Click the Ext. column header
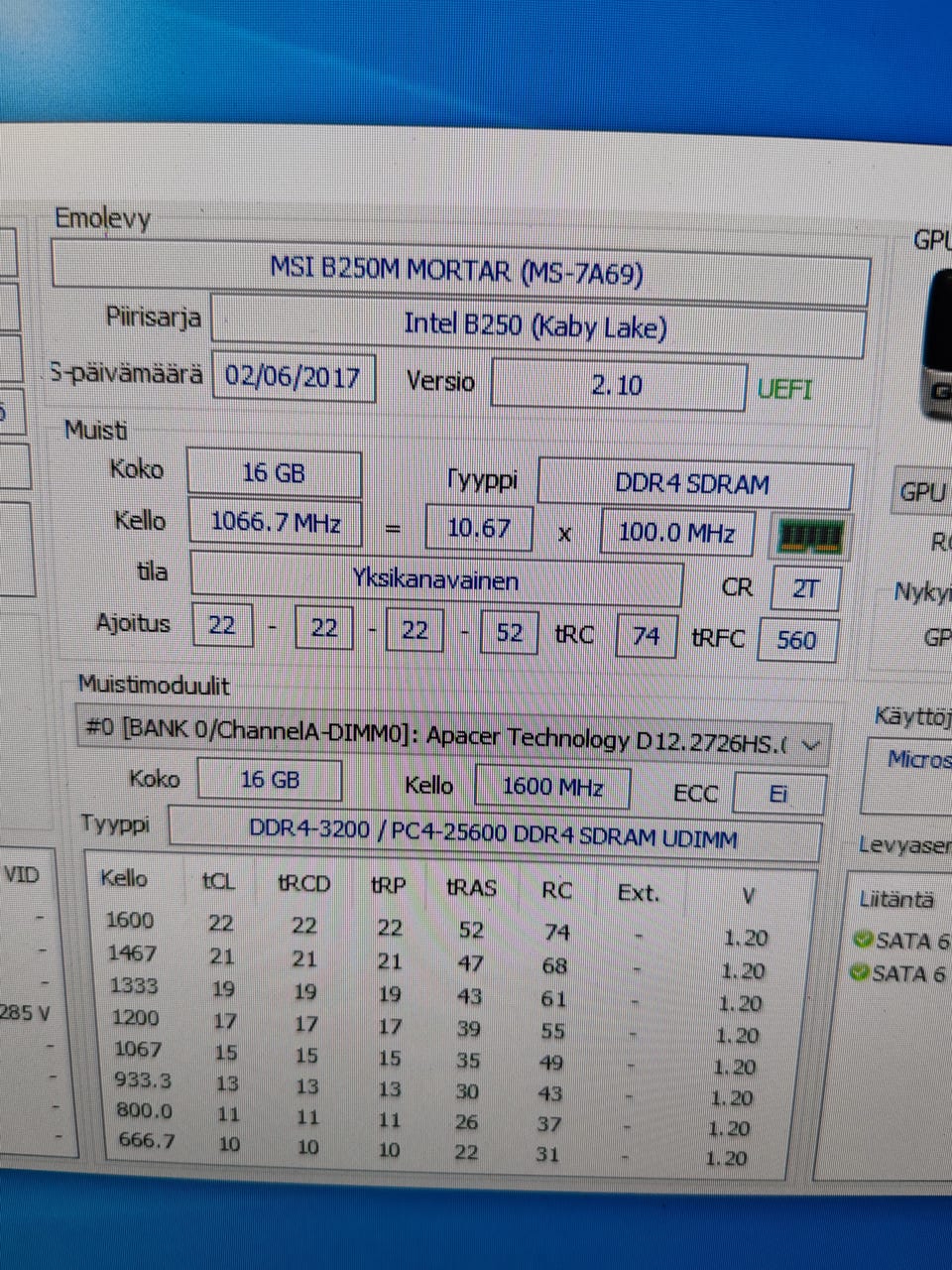This screenshot has height=1270, width=952. tap(638, 893)
